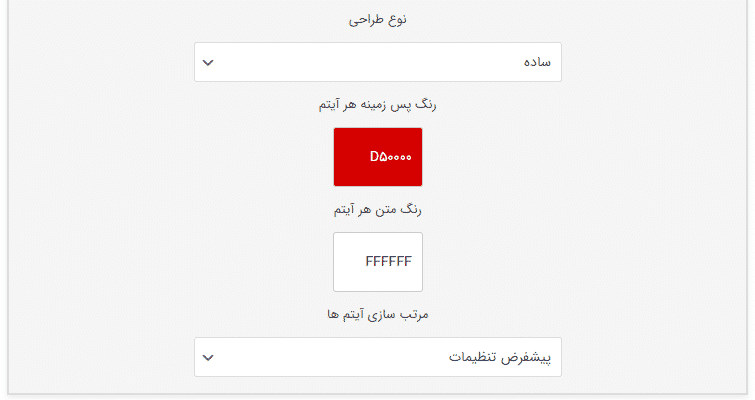Open the مرتب سازی آیتم ها sorting dropdown
The image size is (755, 400).
(378, 357)
